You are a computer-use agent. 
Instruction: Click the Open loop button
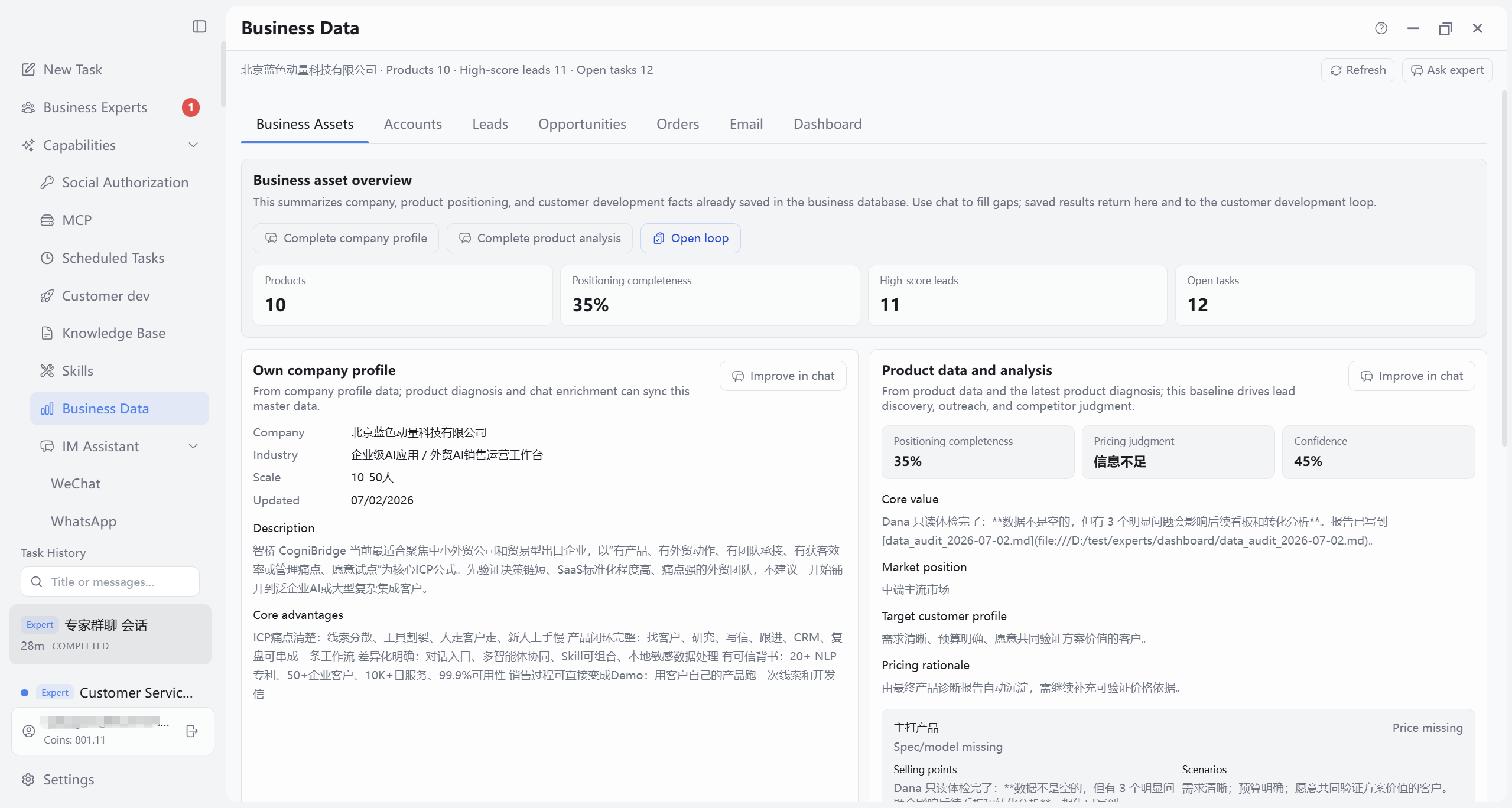pyautogui.click(x=690, y=238)
